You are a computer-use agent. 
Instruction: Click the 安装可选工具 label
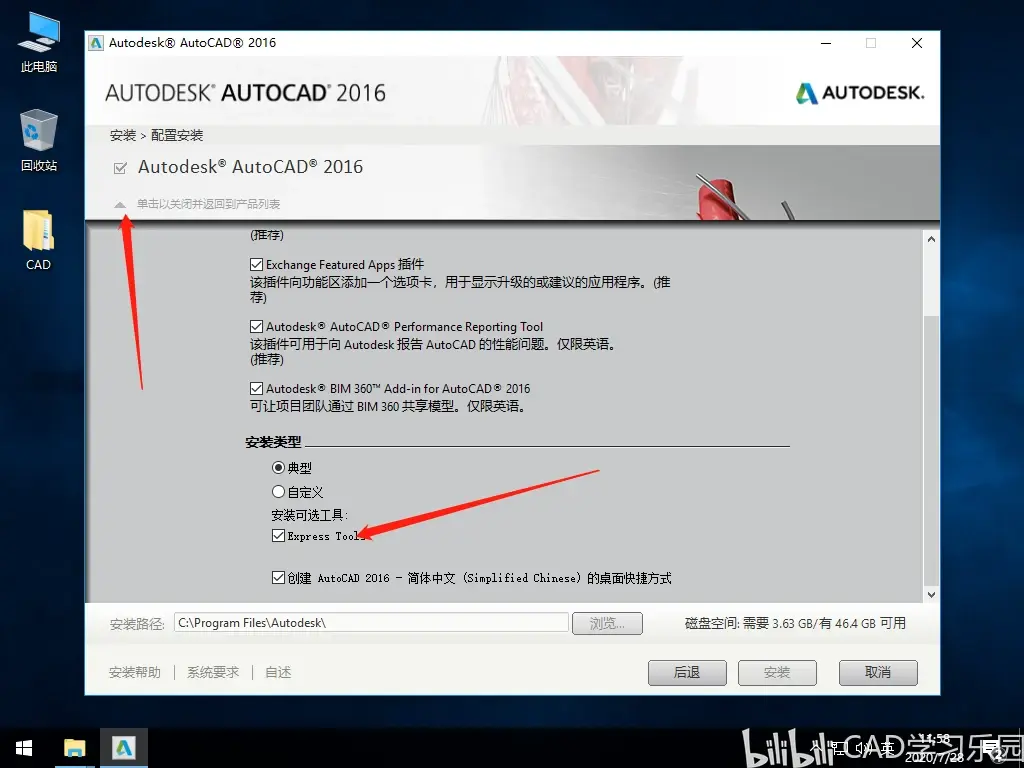(310, 515)
